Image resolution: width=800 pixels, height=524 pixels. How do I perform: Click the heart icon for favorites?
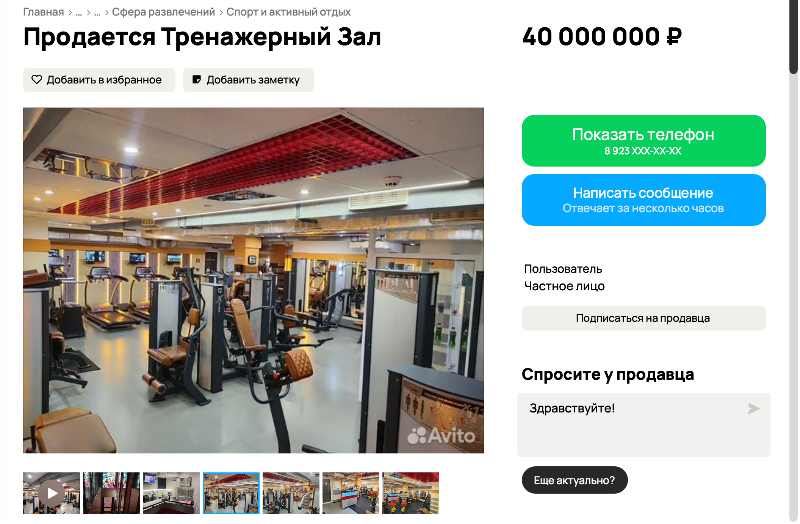(36, 80)
